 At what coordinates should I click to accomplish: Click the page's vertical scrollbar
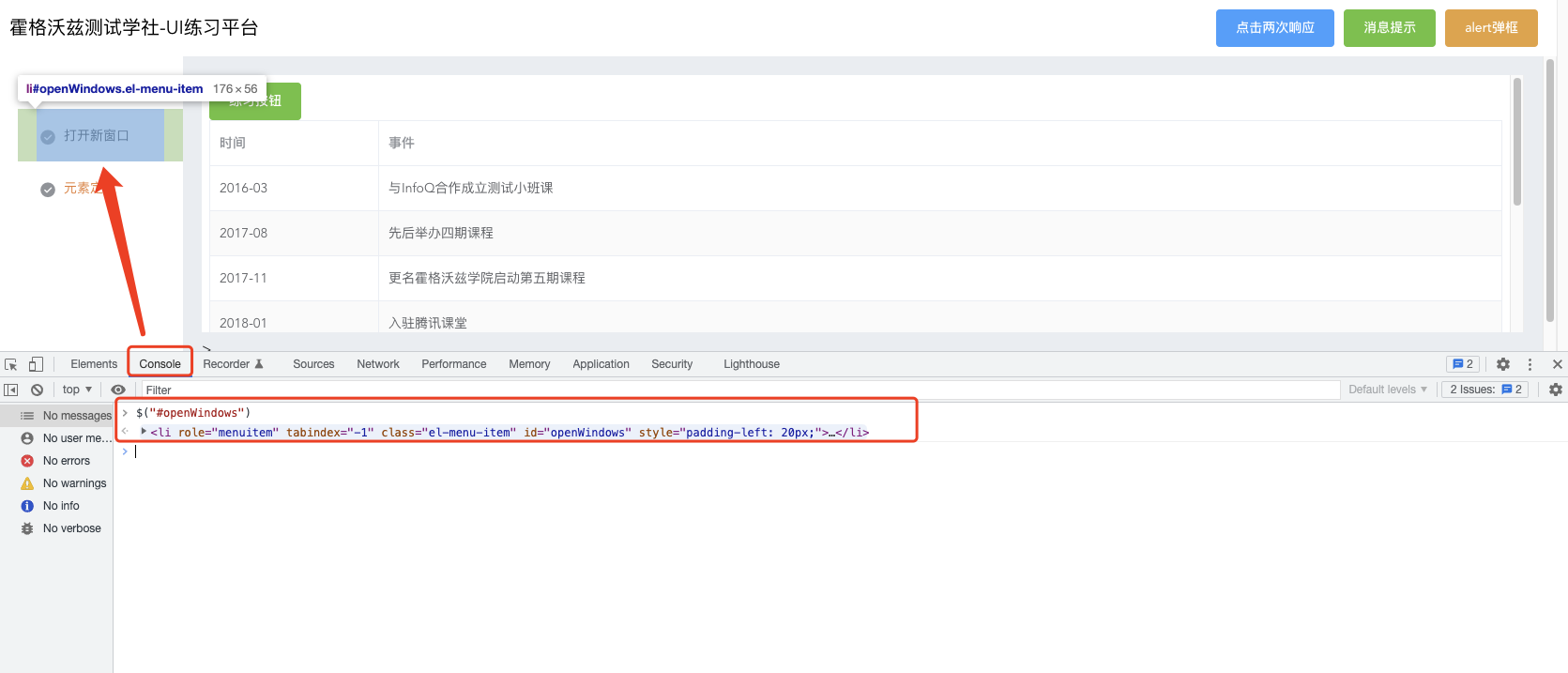[1549, 188]
